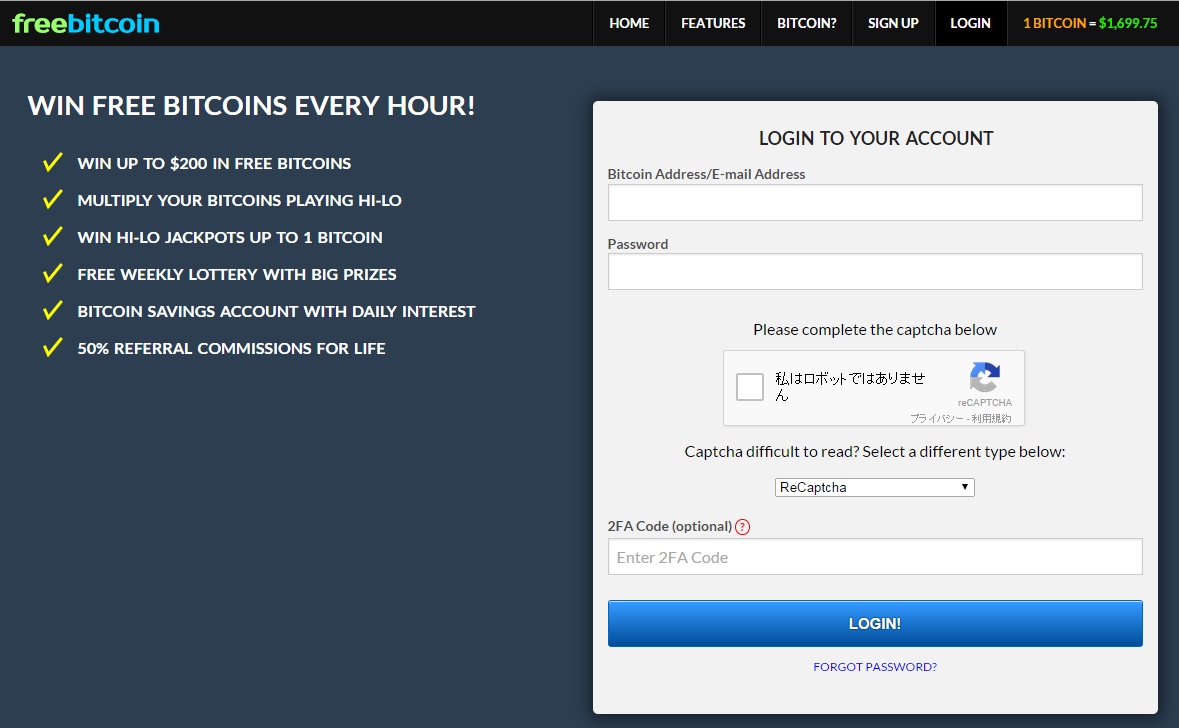Click WIN HI-LO JACKPOTS UP TO 1 BITCOIN
The image size is (1179, 728).
(230, 238)
